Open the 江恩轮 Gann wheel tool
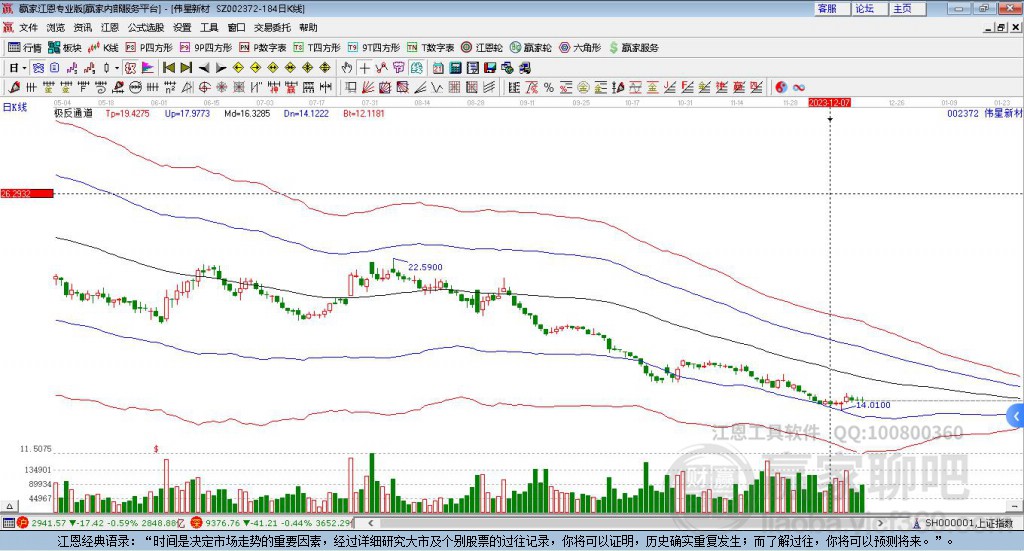Screen dimensions: 1024x551 point(483,47)
